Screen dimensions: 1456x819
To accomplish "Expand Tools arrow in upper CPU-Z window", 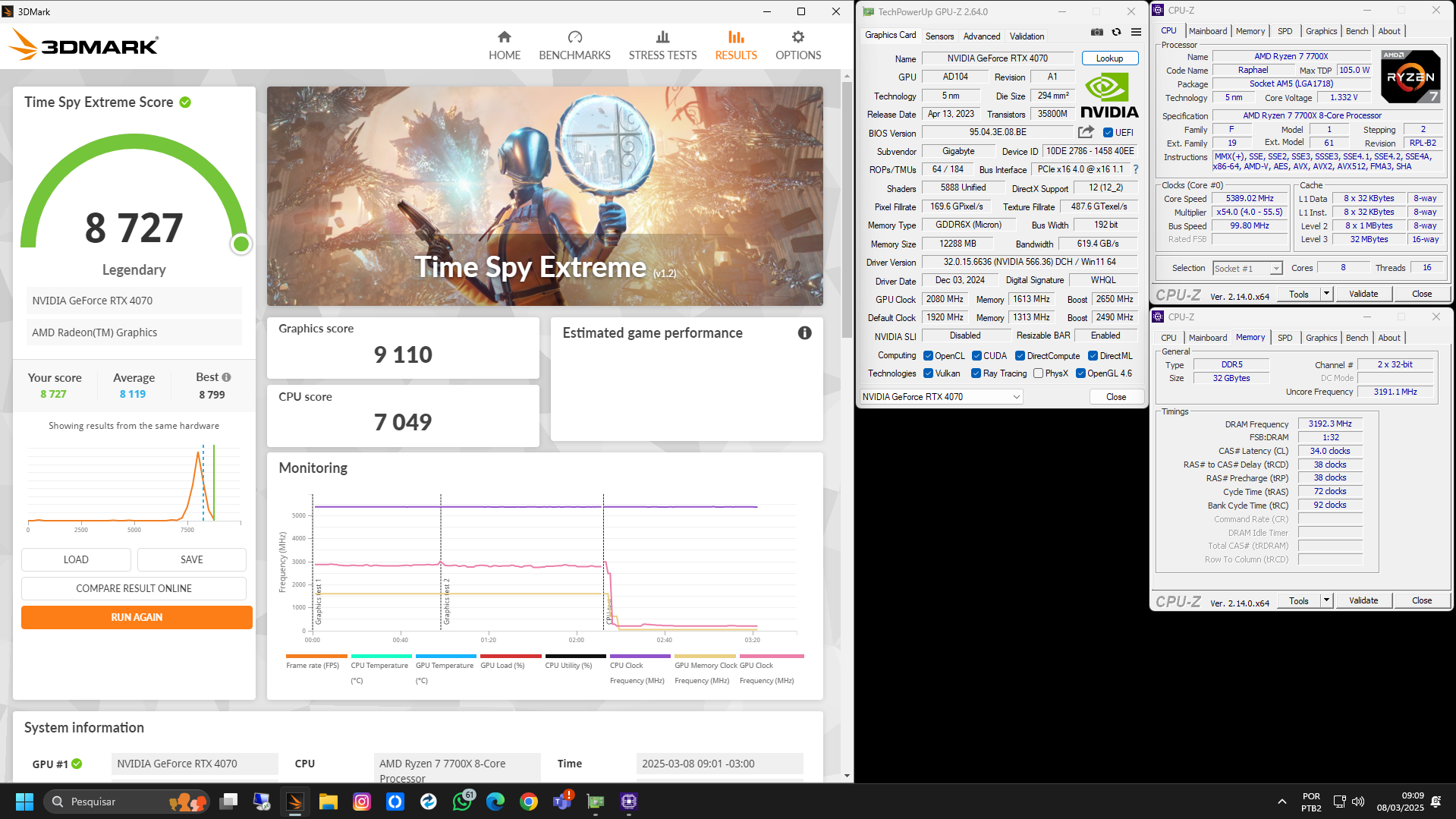I will click(x=1326, y=294).
